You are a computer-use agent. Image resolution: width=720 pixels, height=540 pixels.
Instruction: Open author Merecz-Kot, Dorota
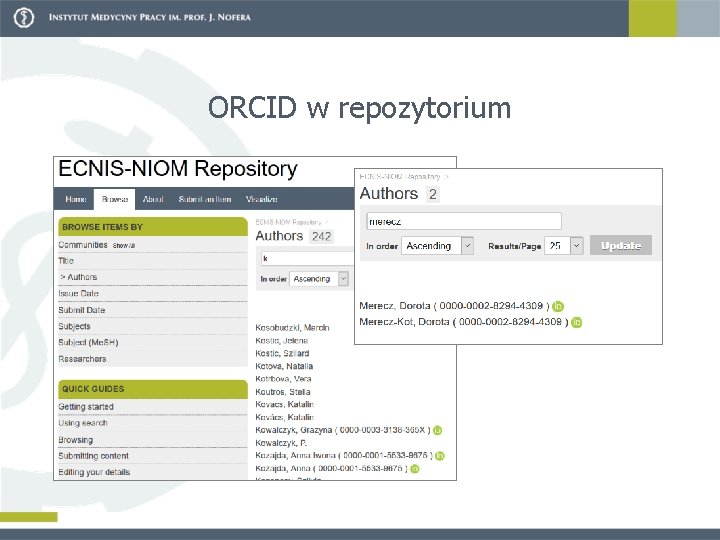point(404,322)
